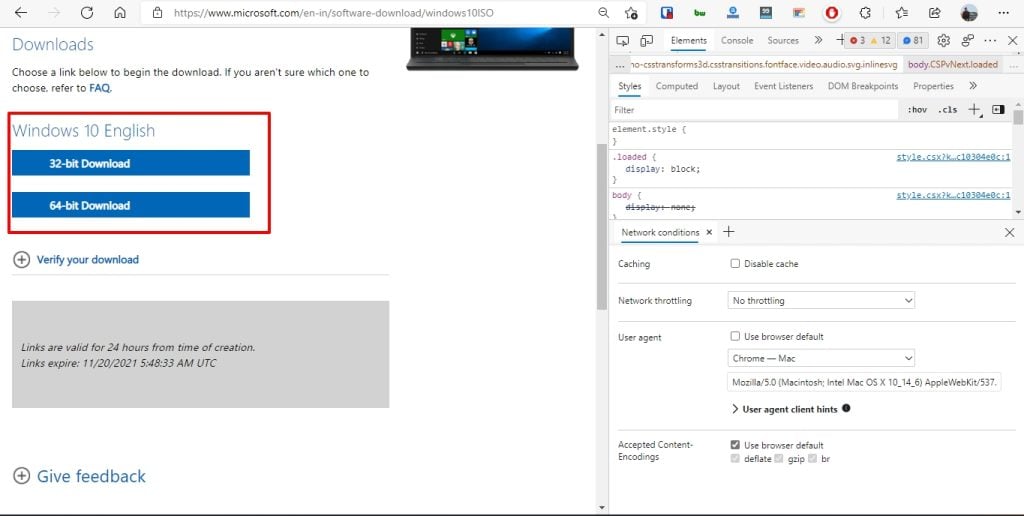Open DevTools settings gear
Viewport: 1024px width, 516px height.
[x=943, y=40]
